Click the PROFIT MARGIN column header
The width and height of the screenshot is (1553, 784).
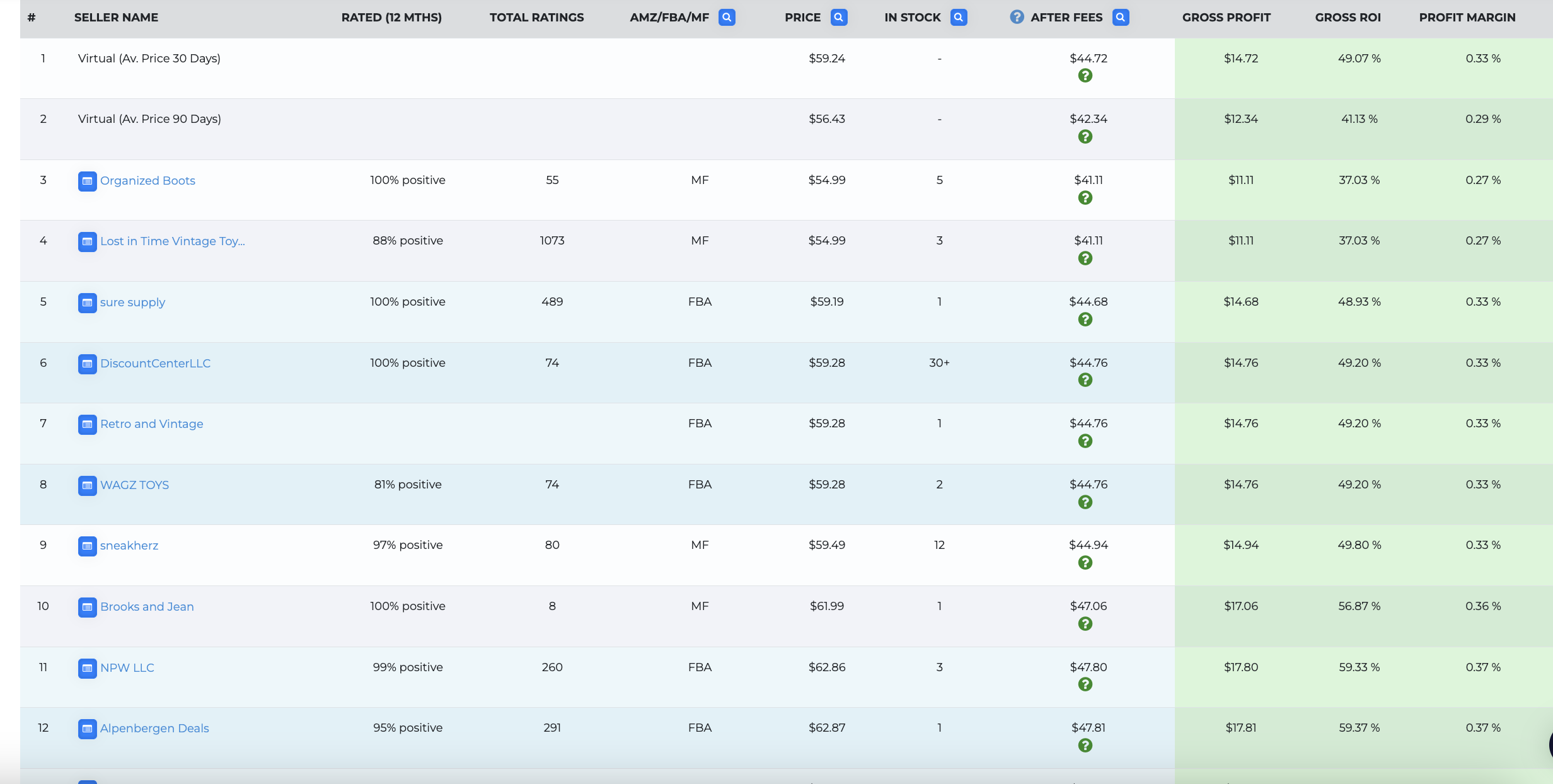(1467, 18)
